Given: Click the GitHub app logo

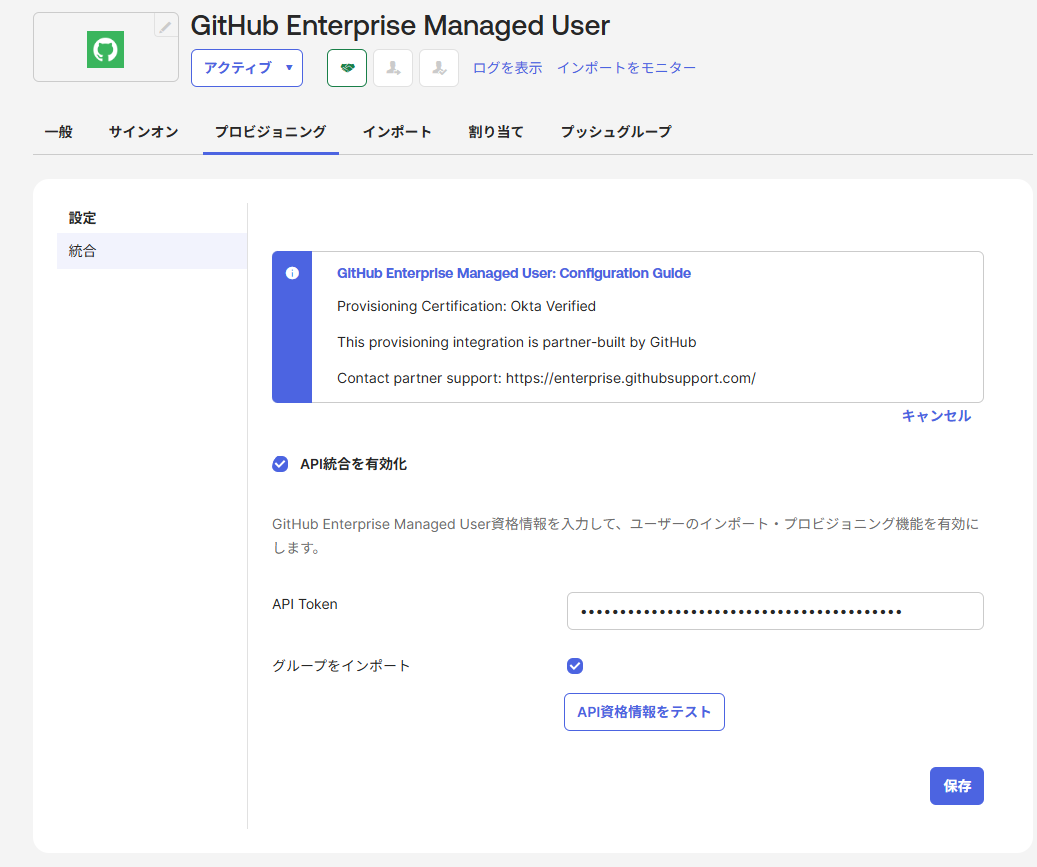Looking at the screenshot, I should [x=104, y=47].
